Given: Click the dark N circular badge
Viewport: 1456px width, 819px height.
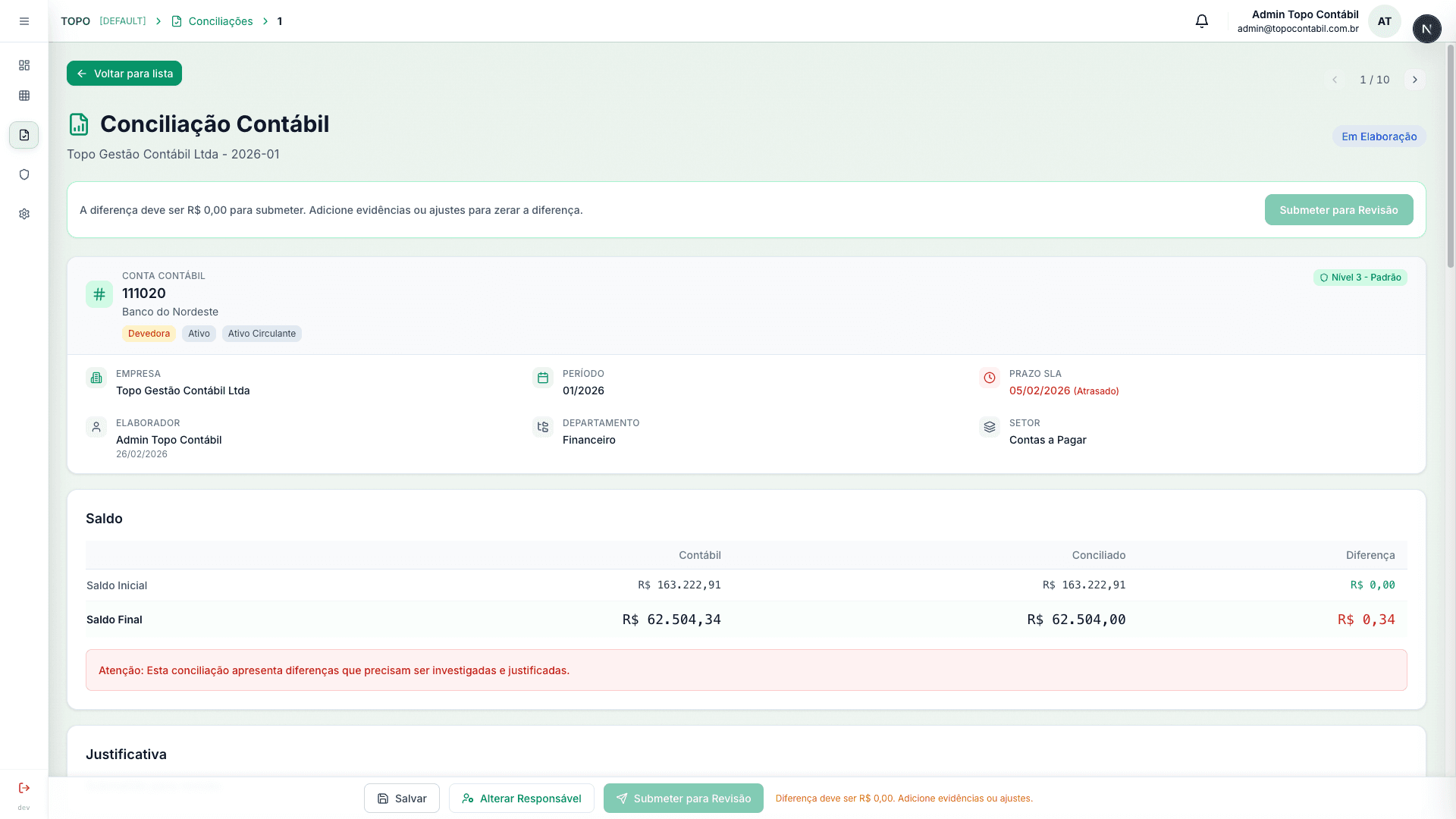Looking at the screenshot, I should (x=1426, y=29).
